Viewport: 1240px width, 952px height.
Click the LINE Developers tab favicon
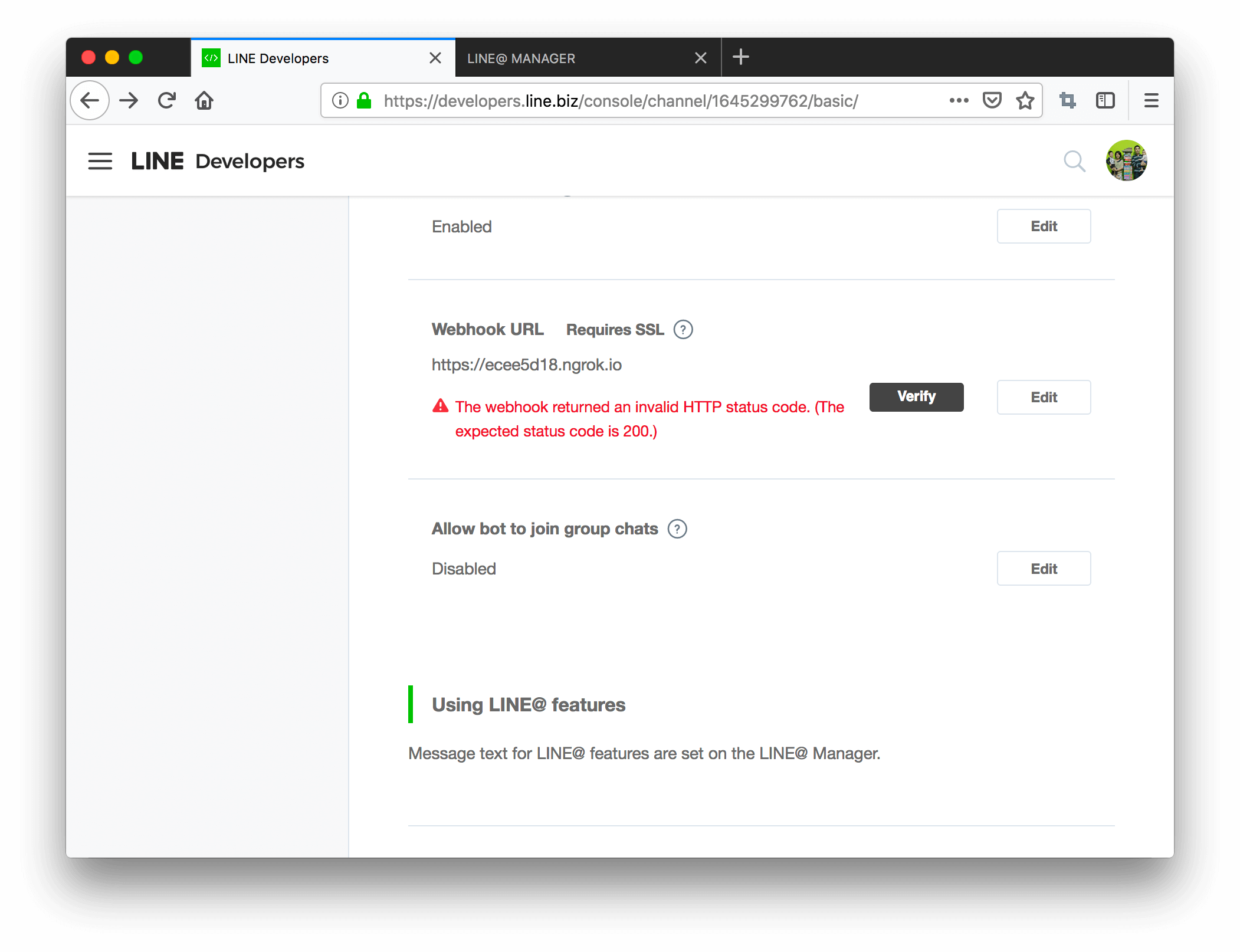[x=211, y=58]
